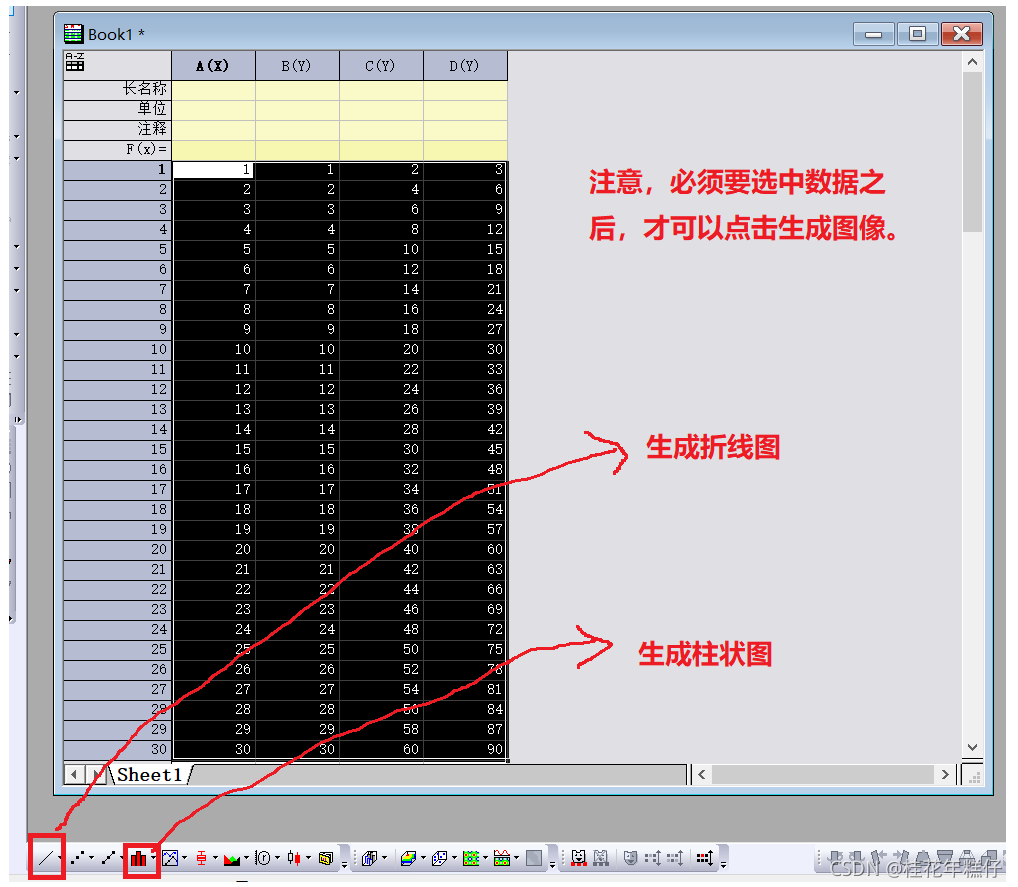Expand the 3D surface dropdown arrow
Image resolution: width=1018 pixels, height=887 pixels.
[x=423, y=858]
